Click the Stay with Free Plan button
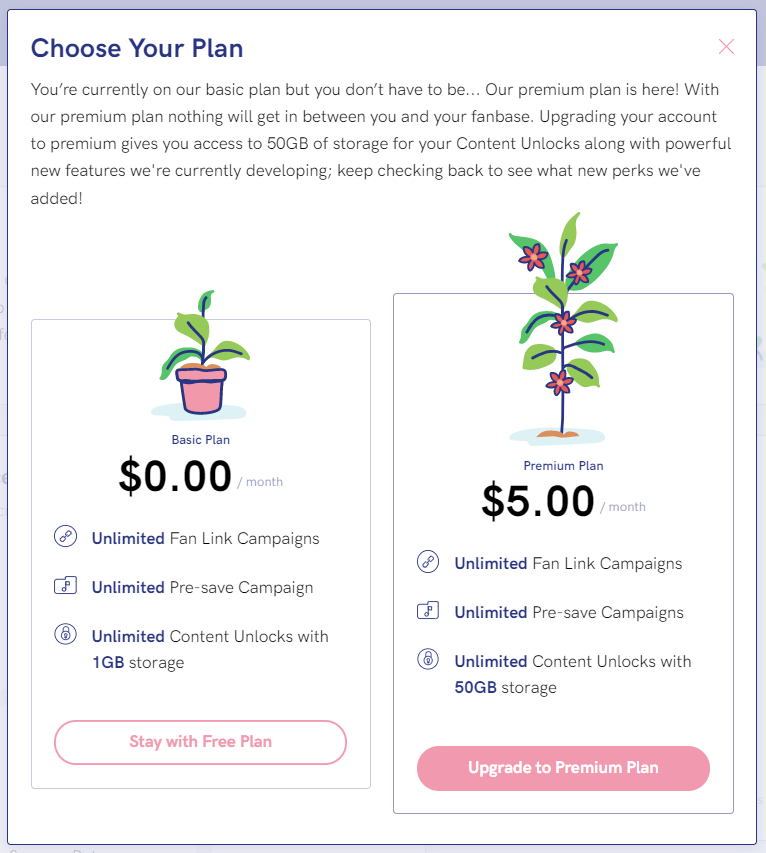The image size is (766, 853). point(200,742)
